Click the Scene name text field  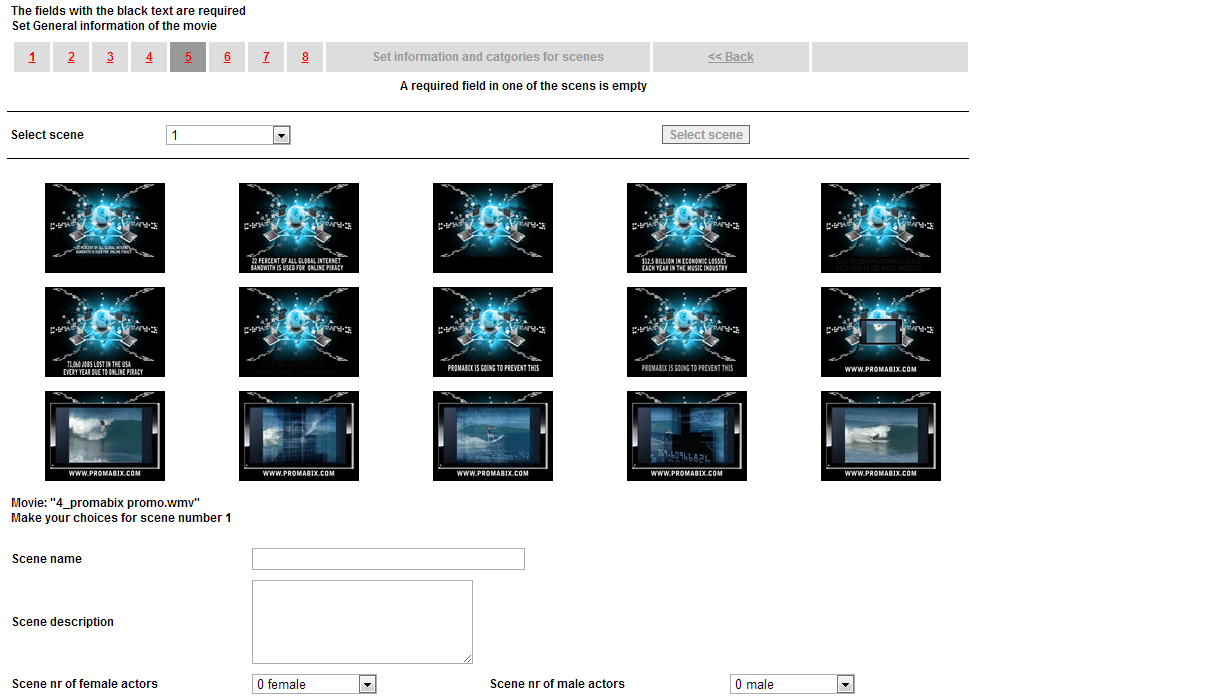[388, 559]
